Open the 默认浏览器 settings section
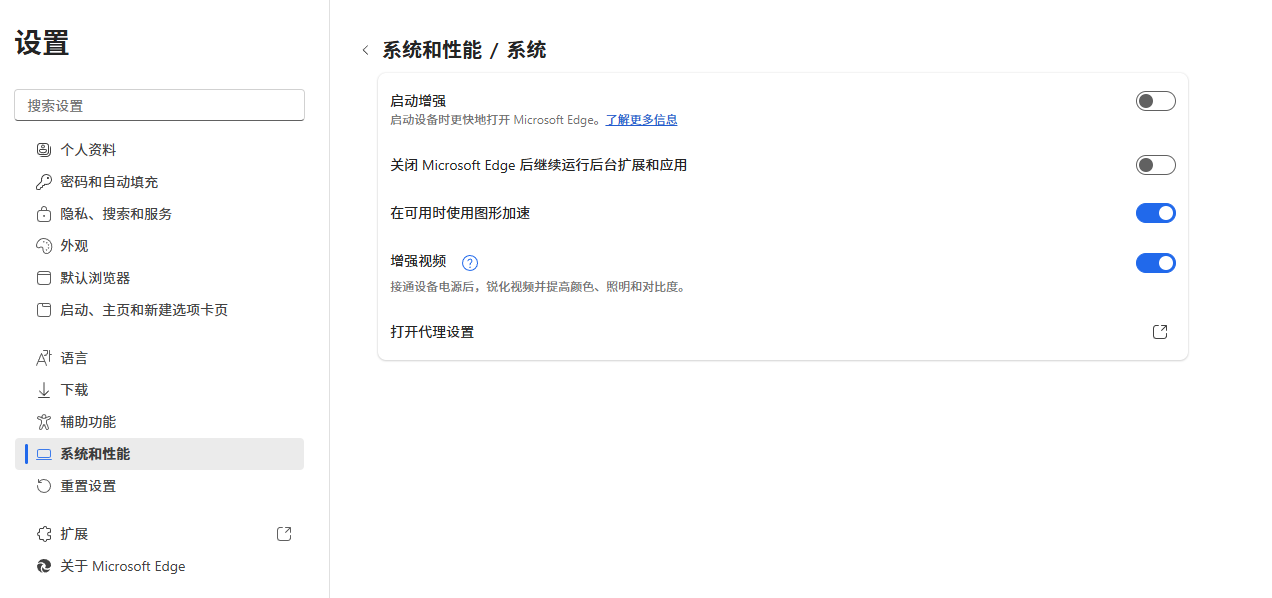This screenshot has height=598, width=1272. [x=95, y=278]
